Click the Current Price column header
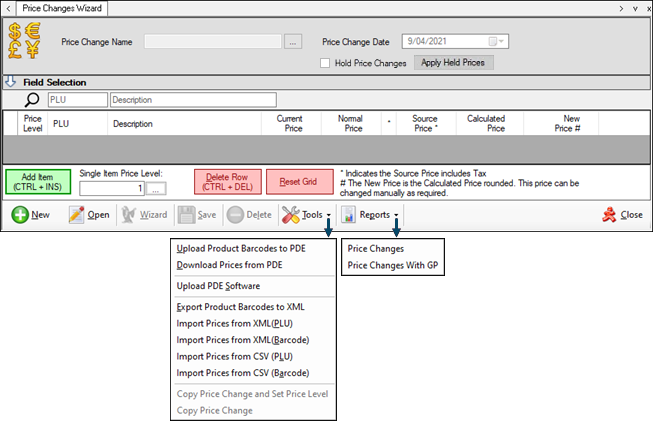This screenshot has width=653, height=421. coord(290,123)
